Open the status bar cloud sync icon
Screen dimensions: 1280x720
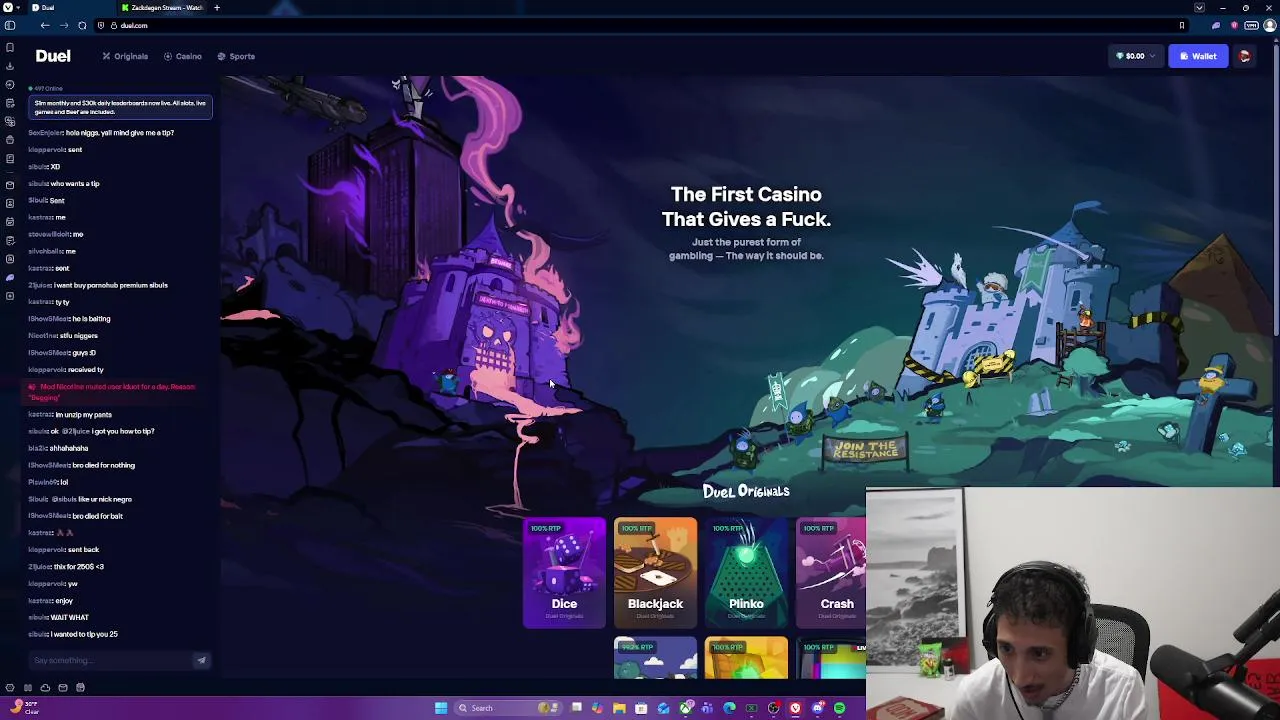45,687
